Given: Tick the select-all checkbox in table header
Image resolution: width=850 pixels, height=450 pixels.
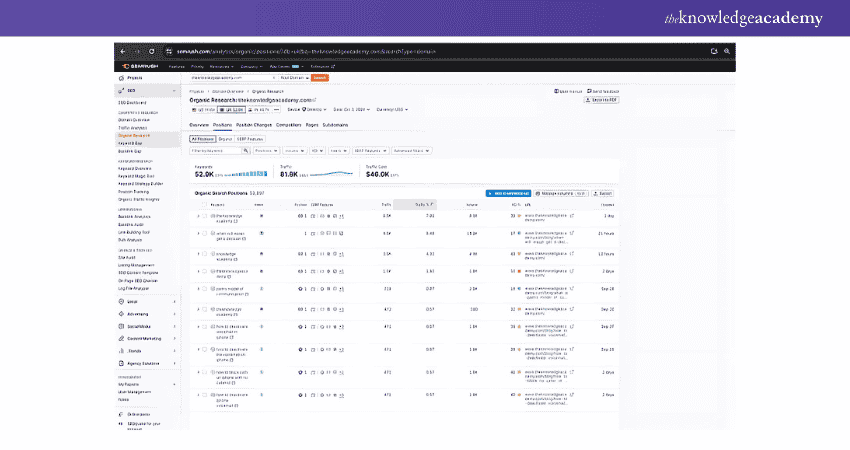Looking at the screenshot, I should pyautogui.click(x=204, y=204).
